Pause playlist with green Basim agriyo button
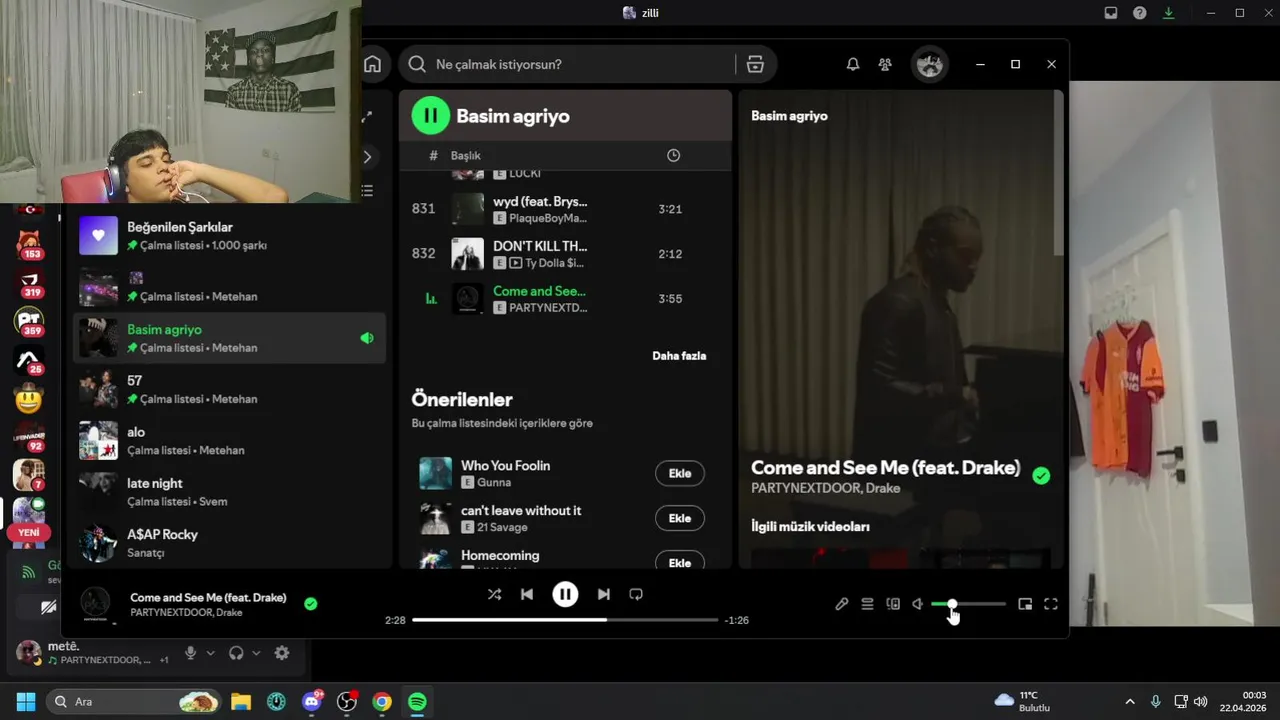 tap(431, 116)
